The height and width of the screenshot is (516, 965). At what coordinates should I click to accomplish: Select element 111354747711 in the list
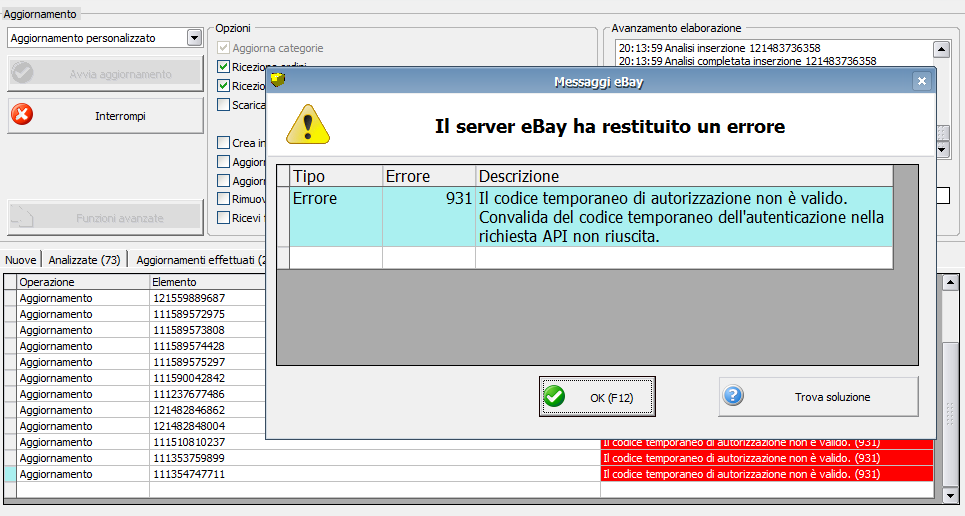189,474
